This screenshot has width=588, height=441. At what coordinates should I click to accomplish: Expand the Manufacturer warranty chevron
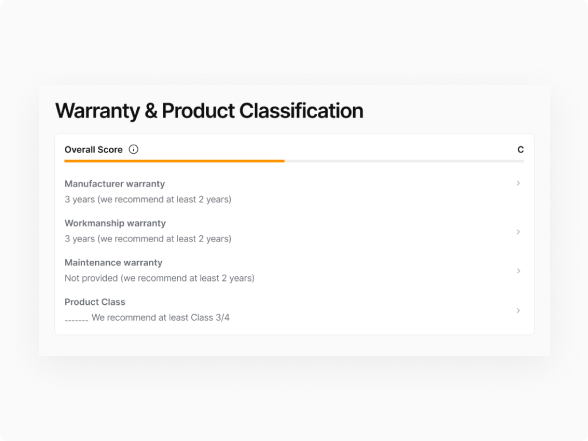[518, 183]
